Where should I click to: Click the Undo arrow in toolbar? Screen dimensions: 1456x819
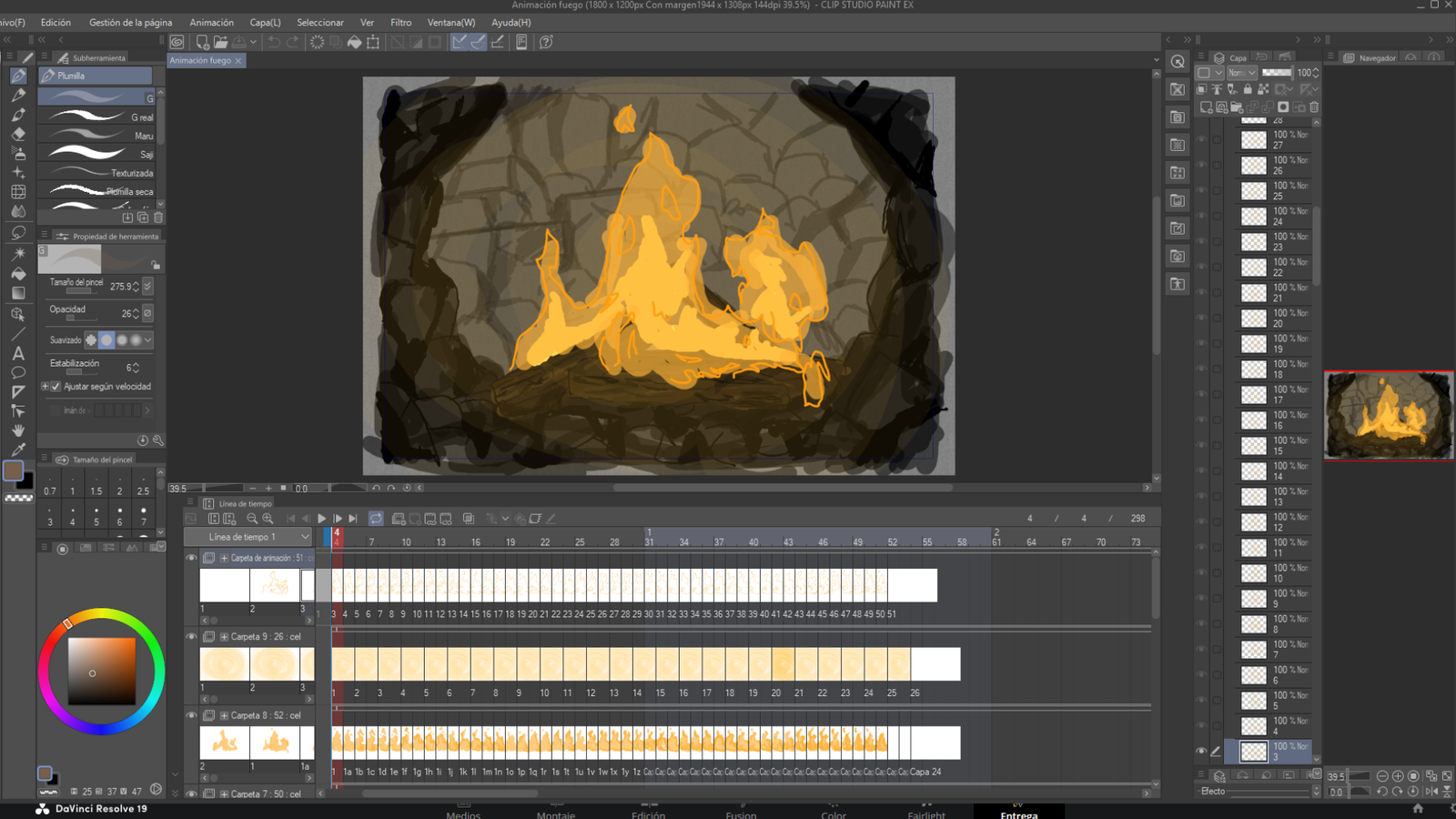point(273,42)
